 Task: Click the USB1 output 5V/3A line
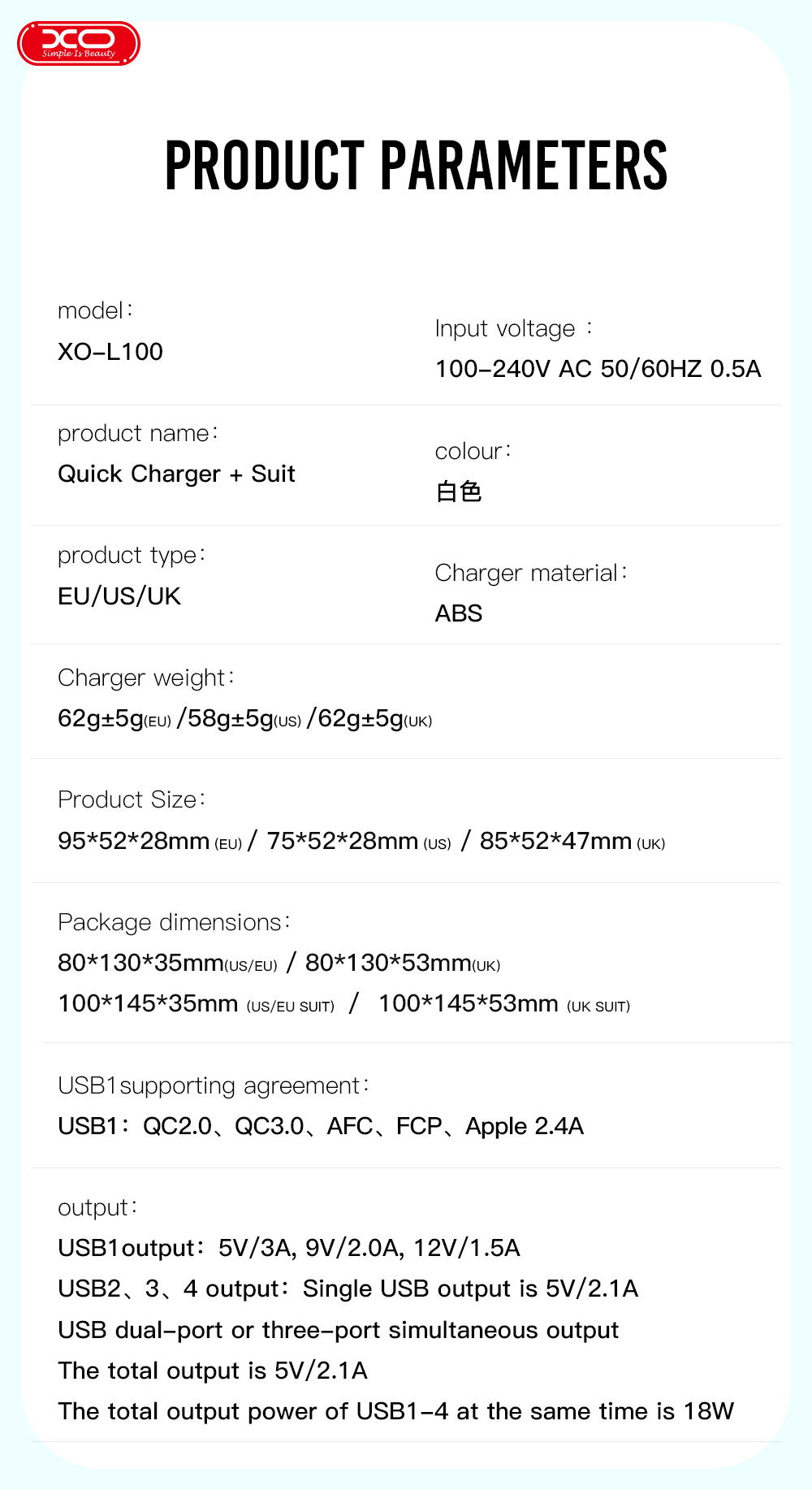click(x=289, y=1248)
